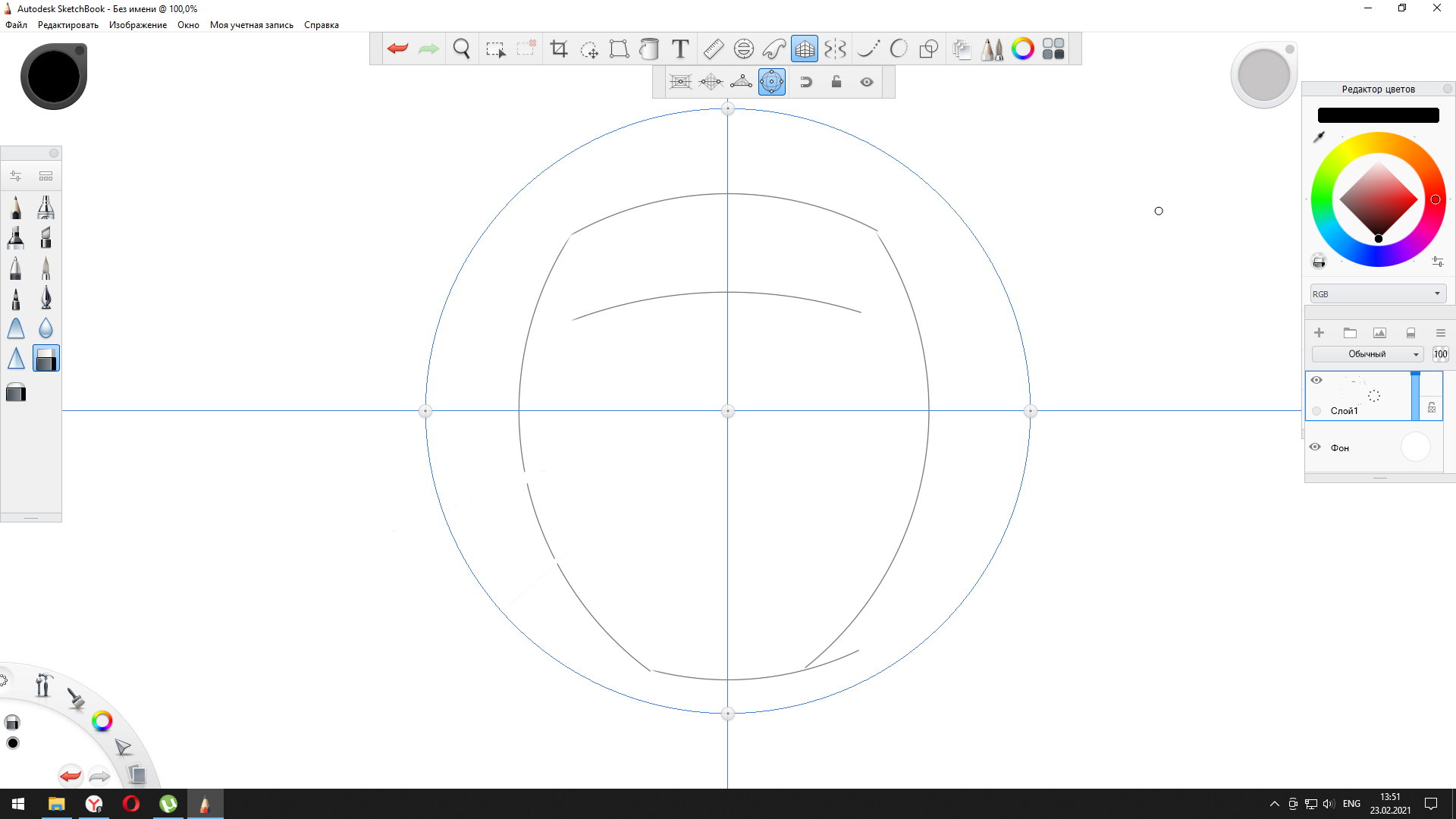Enable the Symmetry tool
The width and height of the screenshot is (1456, 819).
coord(835,49)
